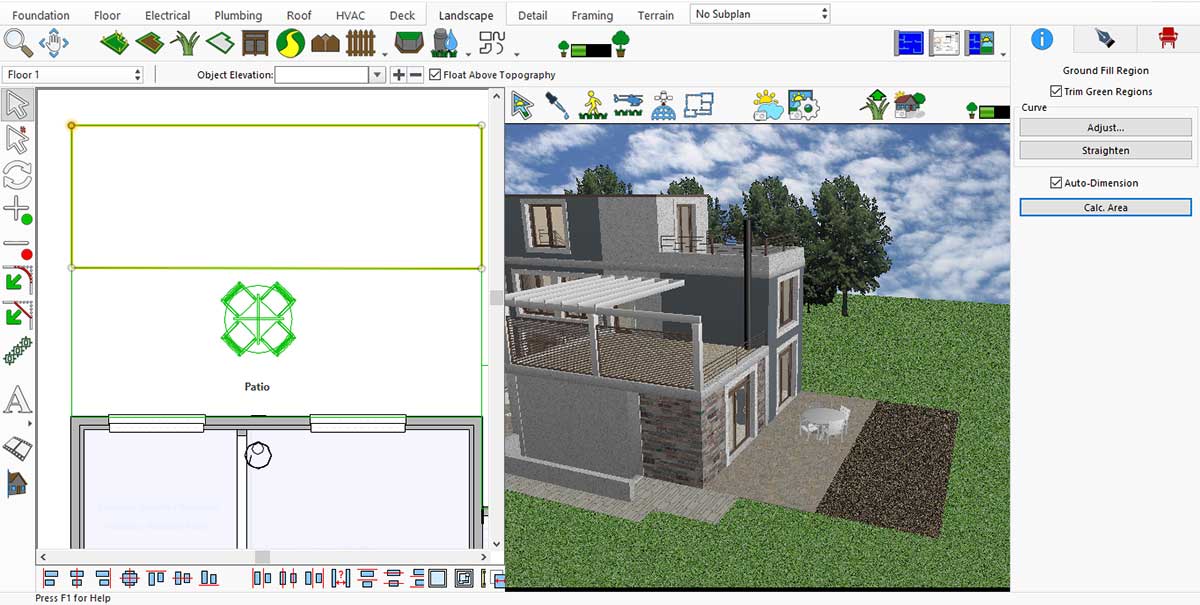
Task: Click the yellow-green path tool icon
Action: click(x=290, y=43)
